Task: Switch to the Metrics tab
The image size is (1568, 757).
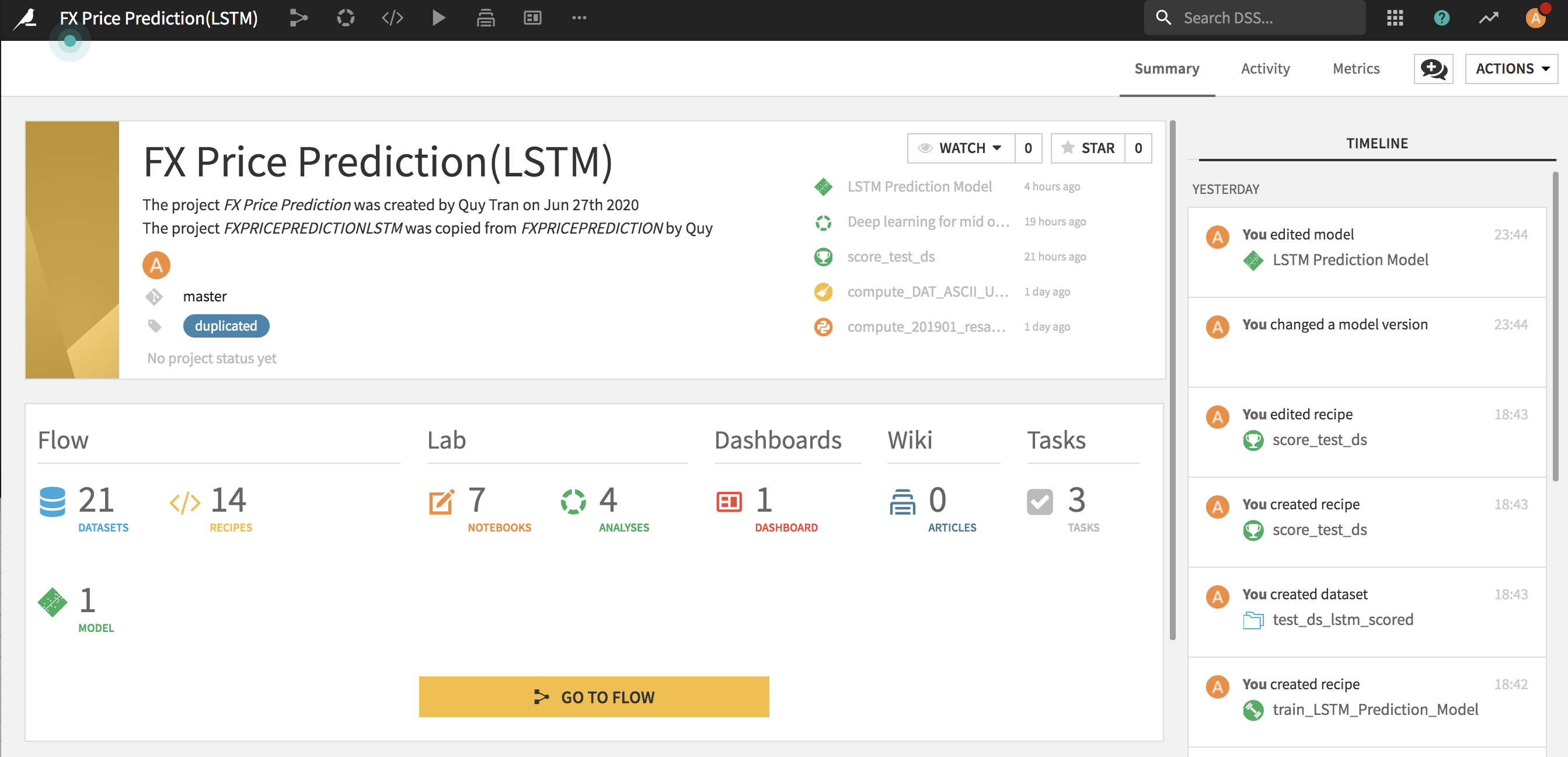Action: (x=1356, y=69)
